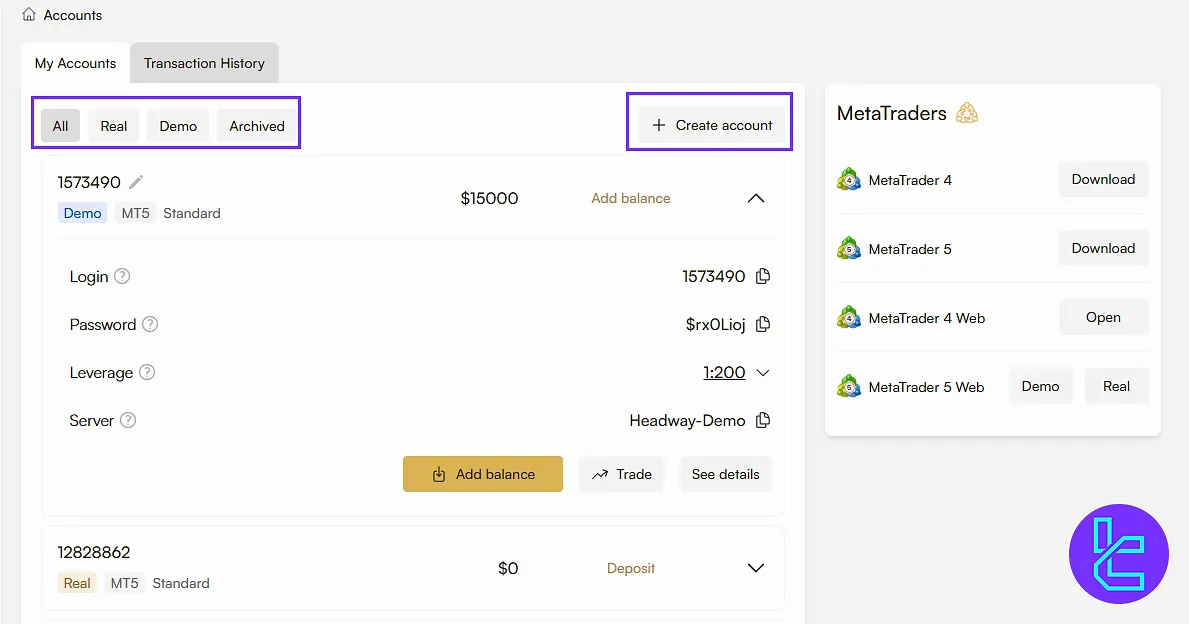This screenshot has height=624, width=1189.
Task: Download MetaTrader 5
Action: (x=1103, y=248)
